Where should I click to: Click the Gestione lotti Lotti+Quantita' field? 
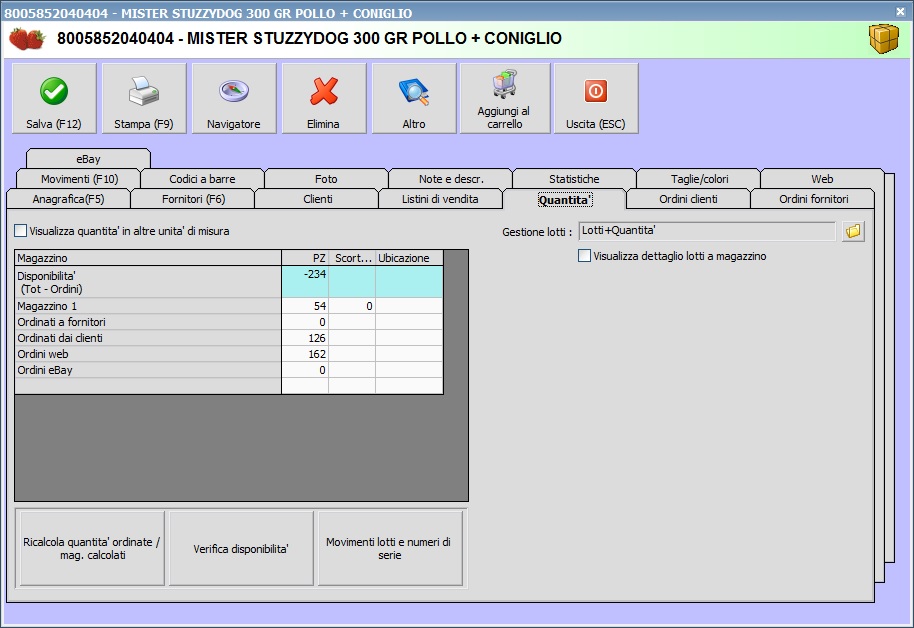(x=707, y=231)
